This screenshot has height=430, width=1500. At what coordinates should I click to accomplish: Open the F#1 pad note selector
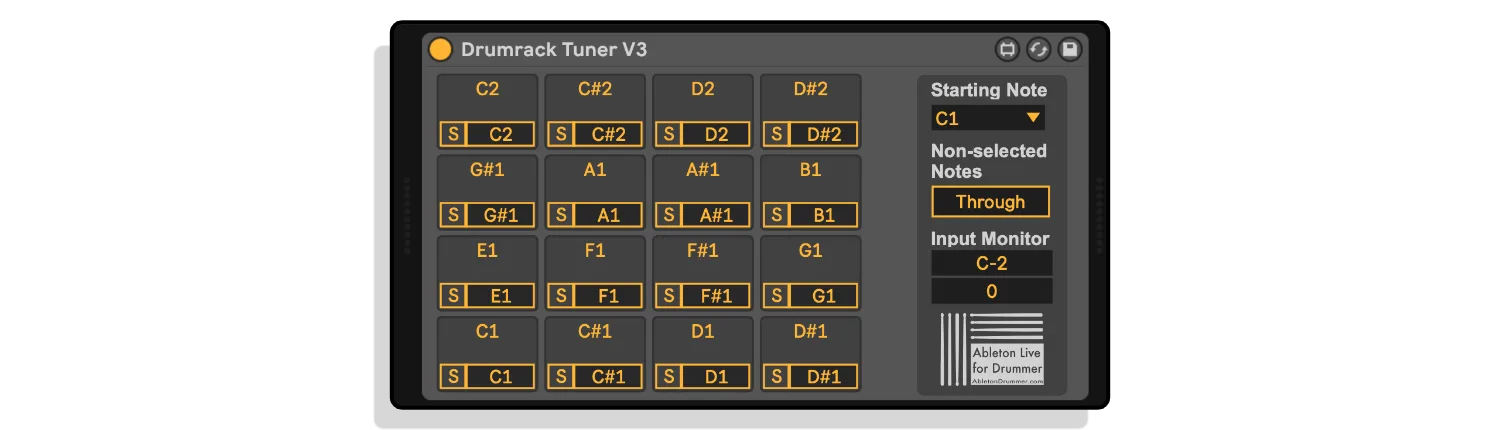pyautogui.click(x=716, y=296)
